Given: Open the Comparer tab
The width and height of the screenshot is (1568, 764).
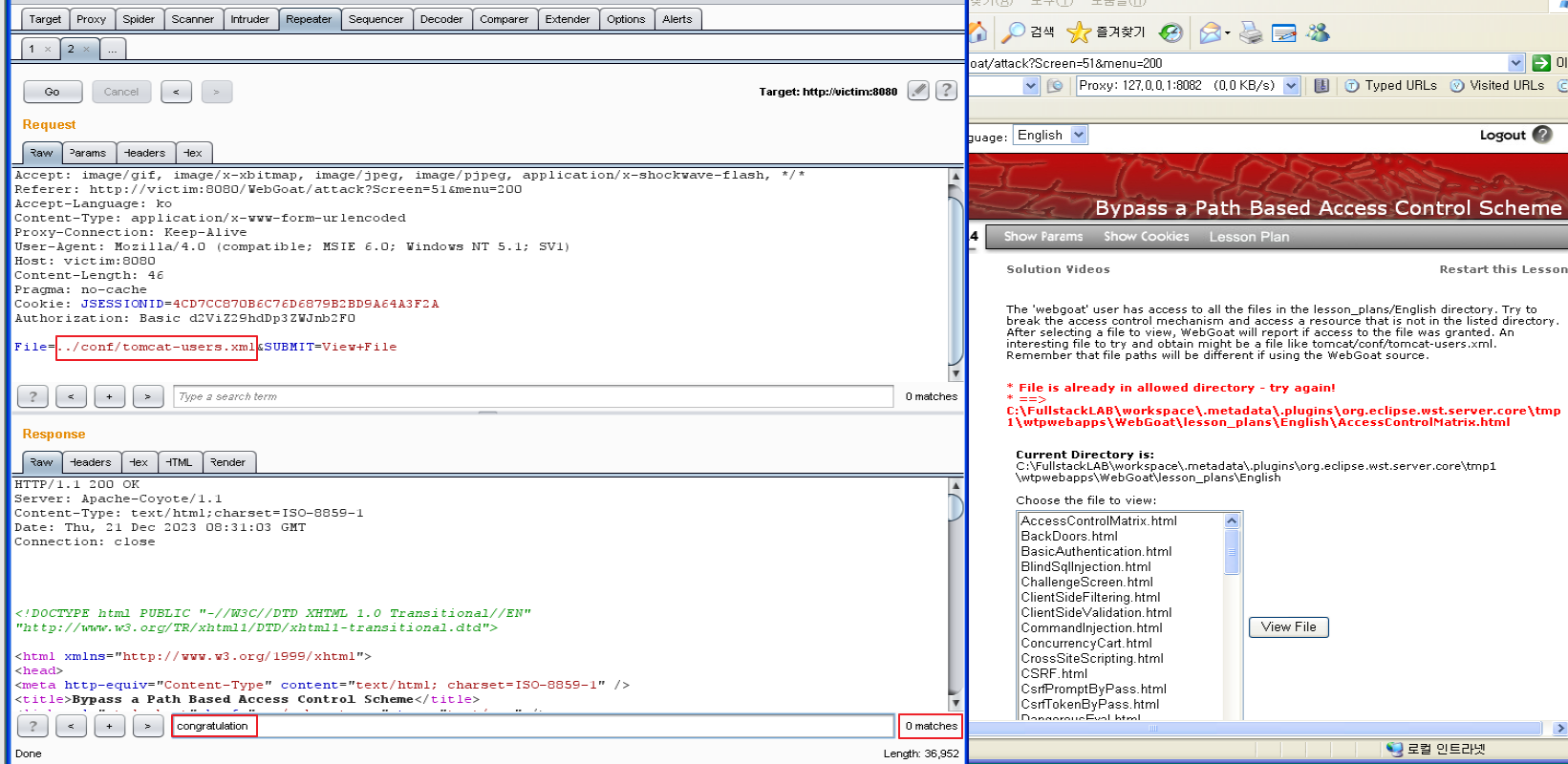Looking at the screenshot, I should pyautogui.click(x=504, y=19).
